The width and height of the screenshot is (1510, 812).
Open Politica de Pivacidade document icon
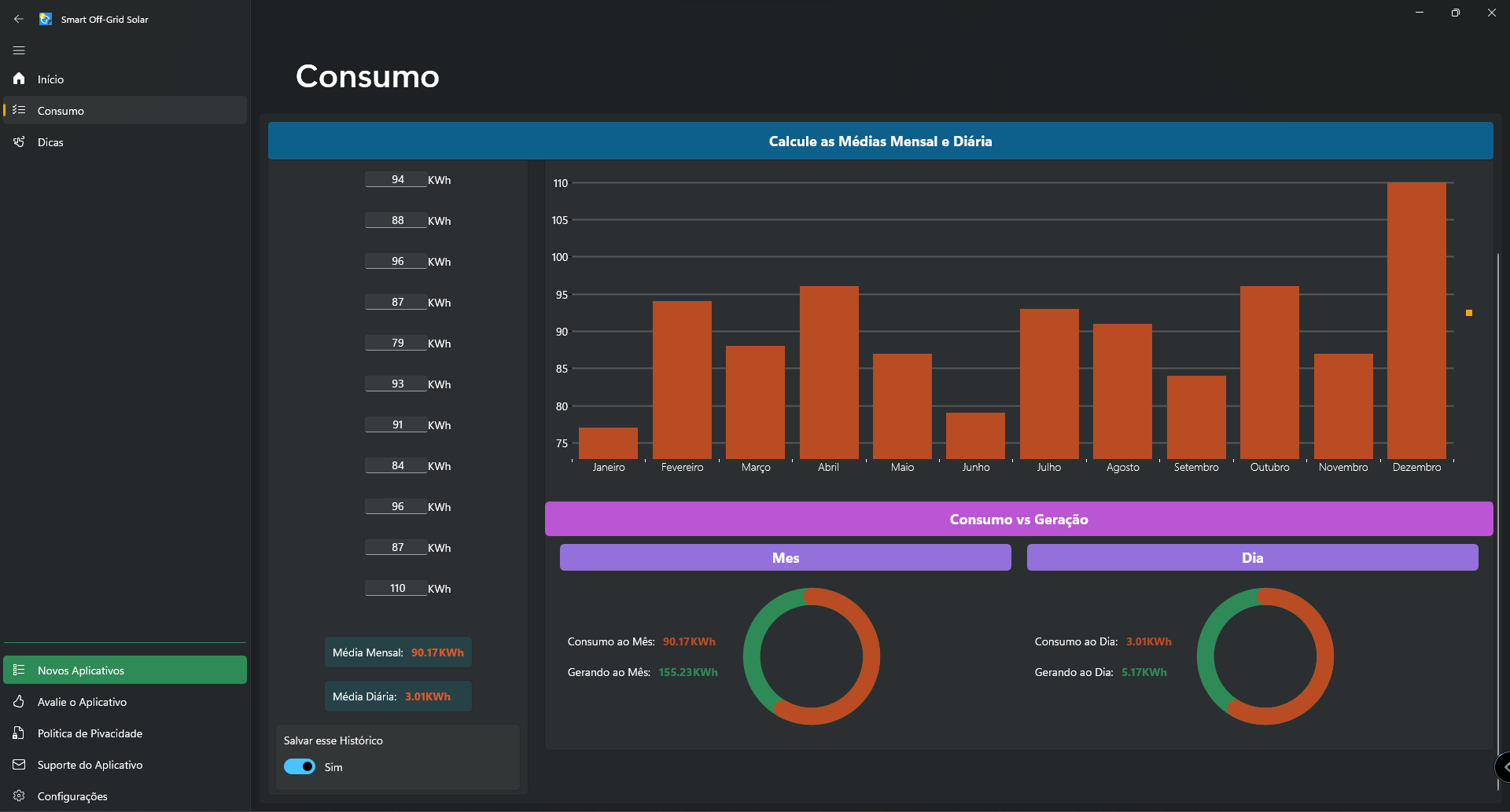click(x=19, y=733)
